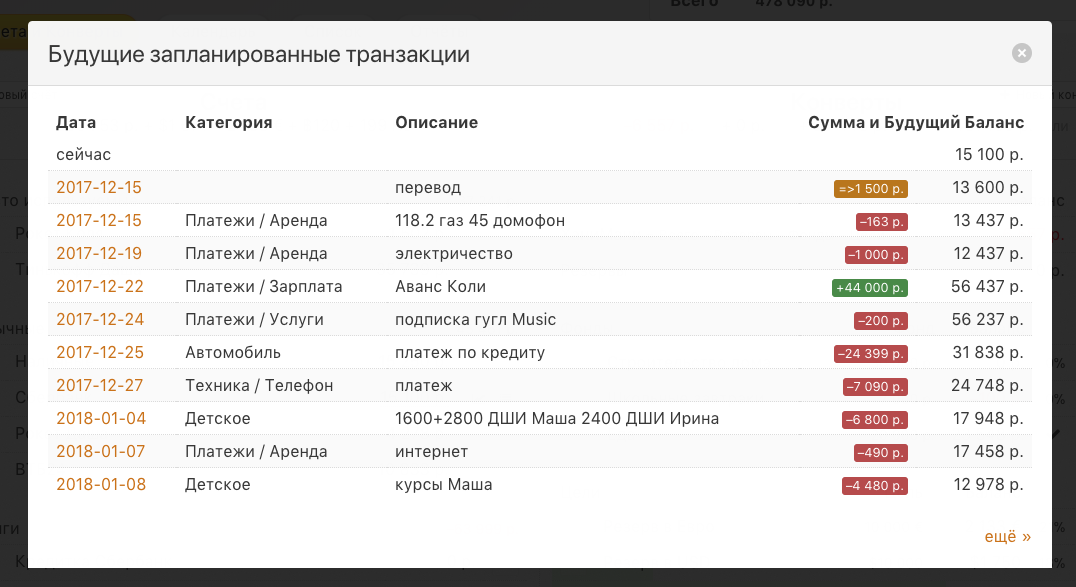Screen dimensions: 1076x587
Task: Select the 2017-12-25 car loan payment date
Action: click(99, 352)
